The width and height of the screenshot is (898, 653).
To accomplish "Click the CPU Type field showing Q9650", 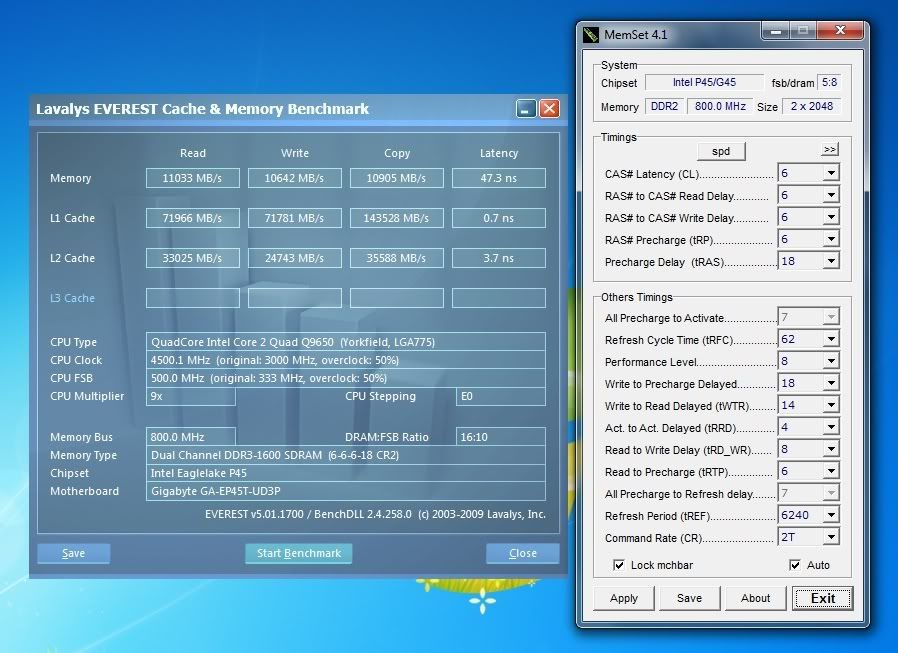I will (346, 342).
